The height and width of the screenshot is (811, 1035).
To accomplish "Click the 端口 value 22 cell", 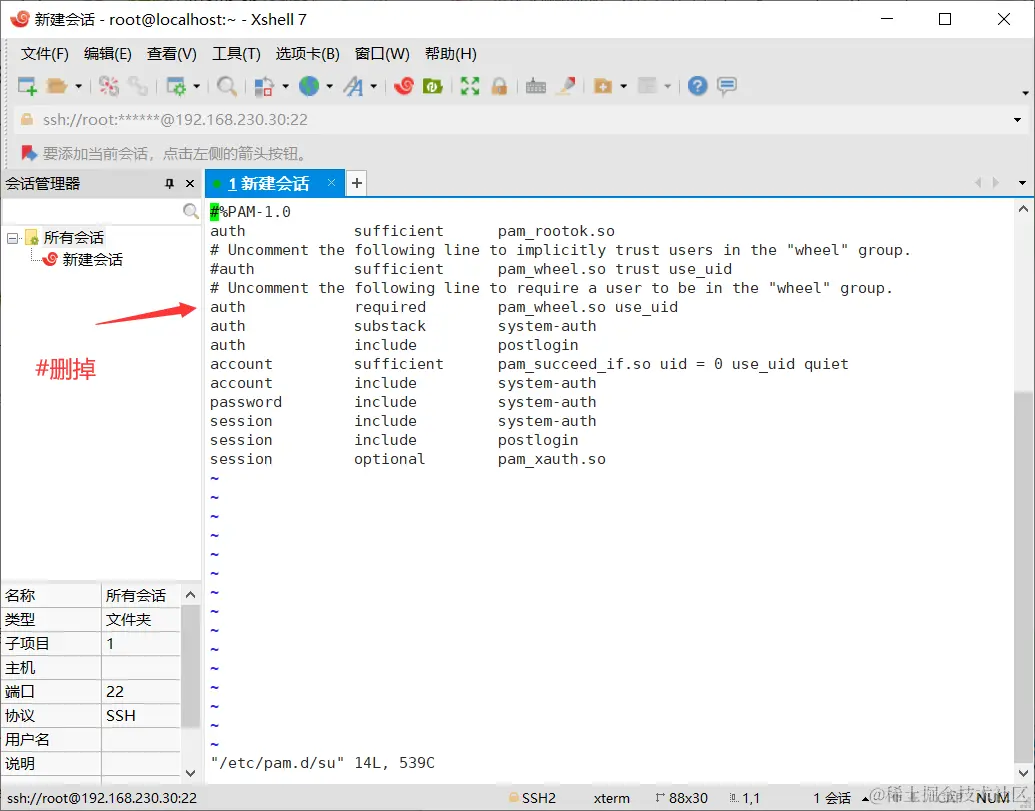I will point(141,692).
